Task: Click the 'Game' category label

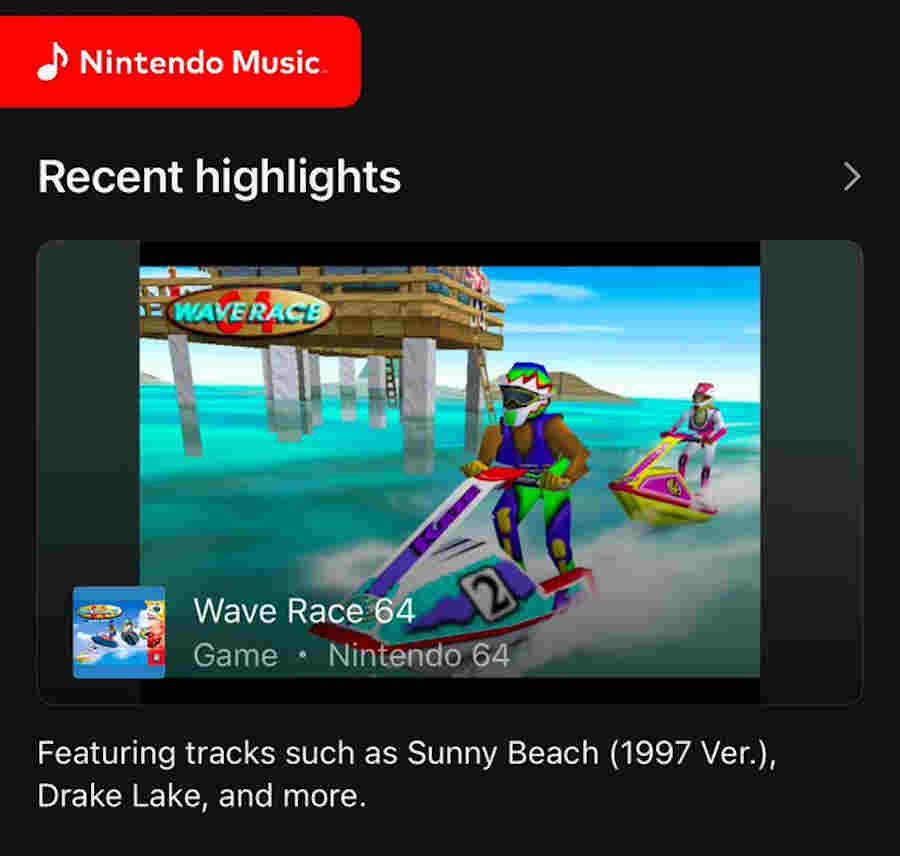Action: coord(236,655)
